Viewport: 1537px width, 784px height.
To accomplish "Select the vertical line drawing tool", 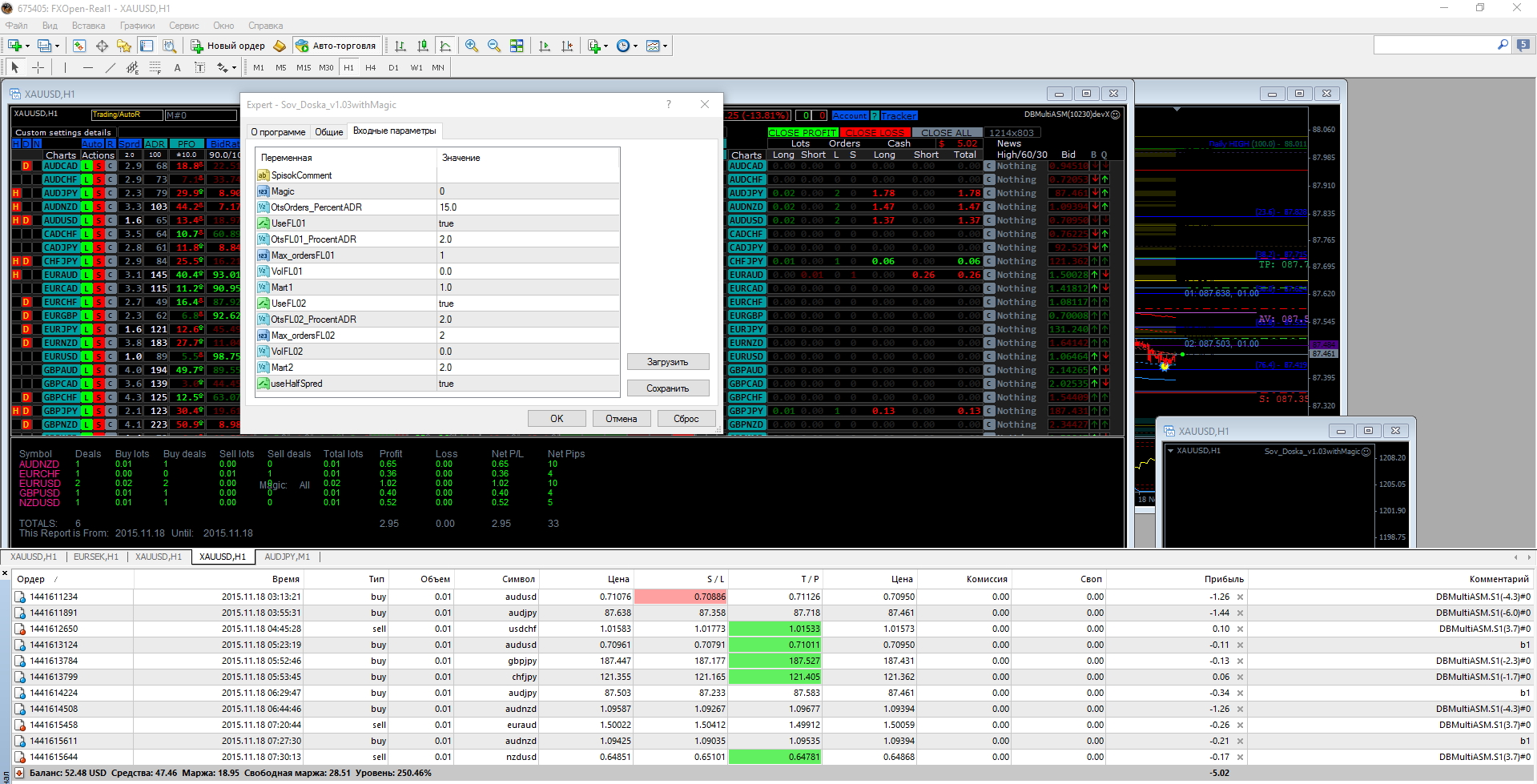I will tap(65, 67).
